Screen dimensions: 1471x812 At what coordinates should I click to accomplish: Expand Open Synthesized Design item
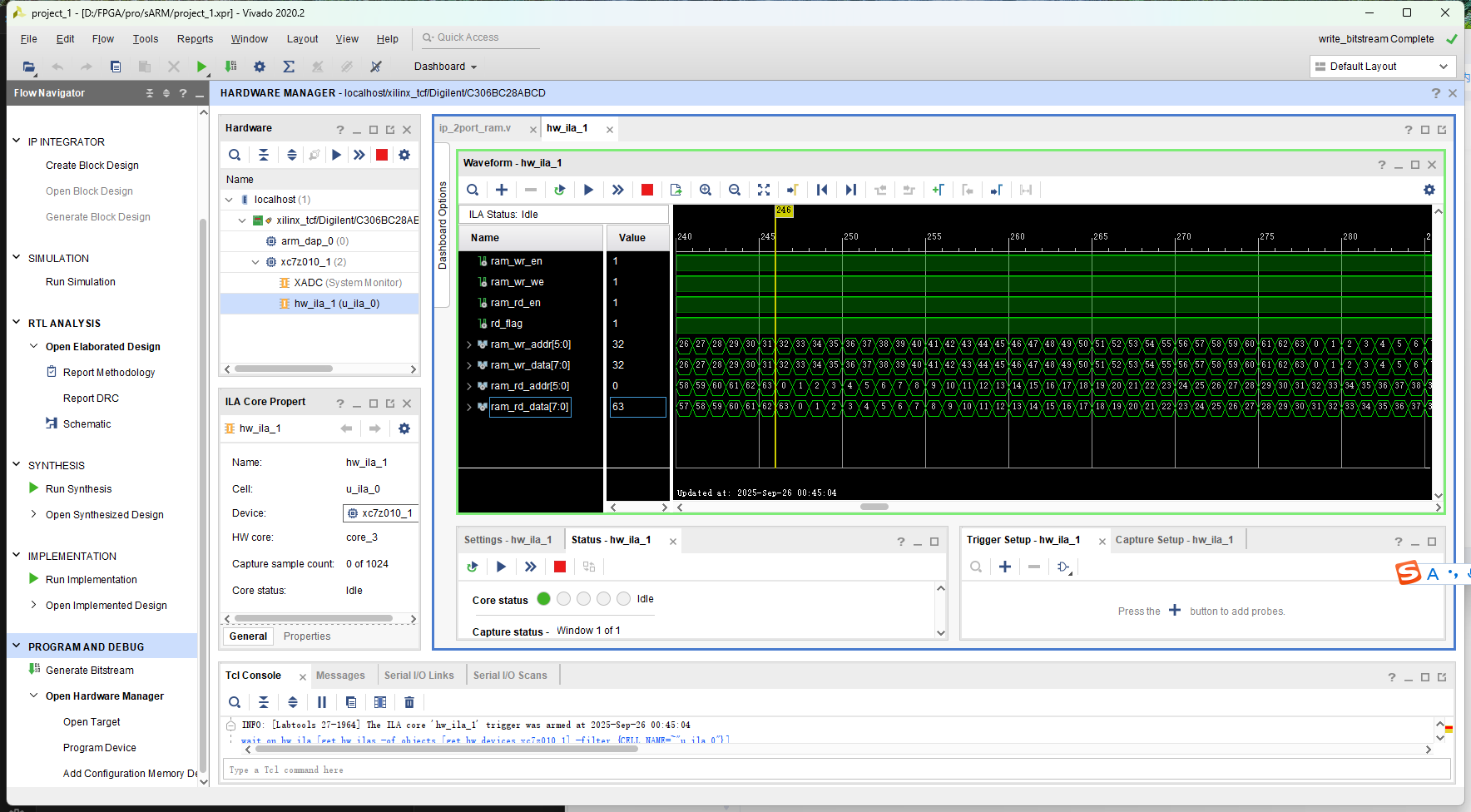(x=33, y=514)
